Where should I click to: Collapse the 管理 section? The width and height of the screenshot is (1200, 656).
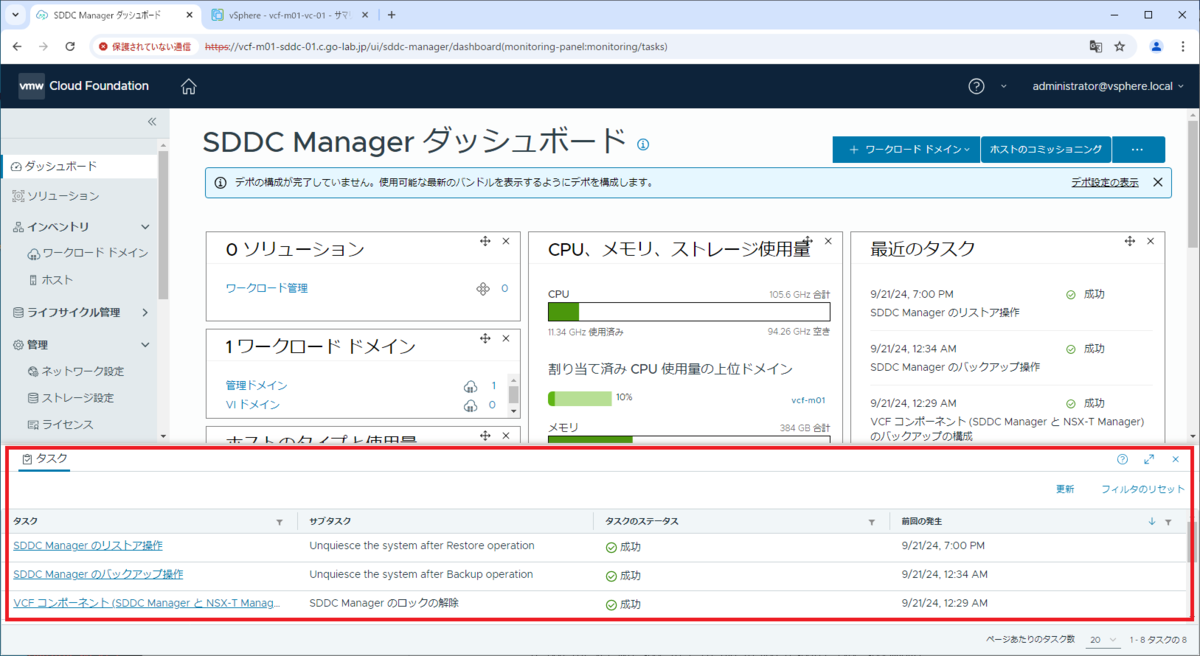[145, 345]
